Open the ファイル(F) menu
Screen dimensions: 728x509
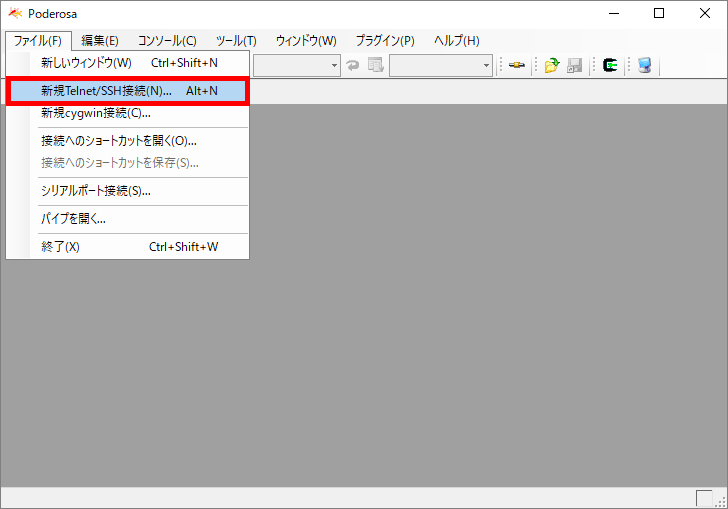(38, 41)
